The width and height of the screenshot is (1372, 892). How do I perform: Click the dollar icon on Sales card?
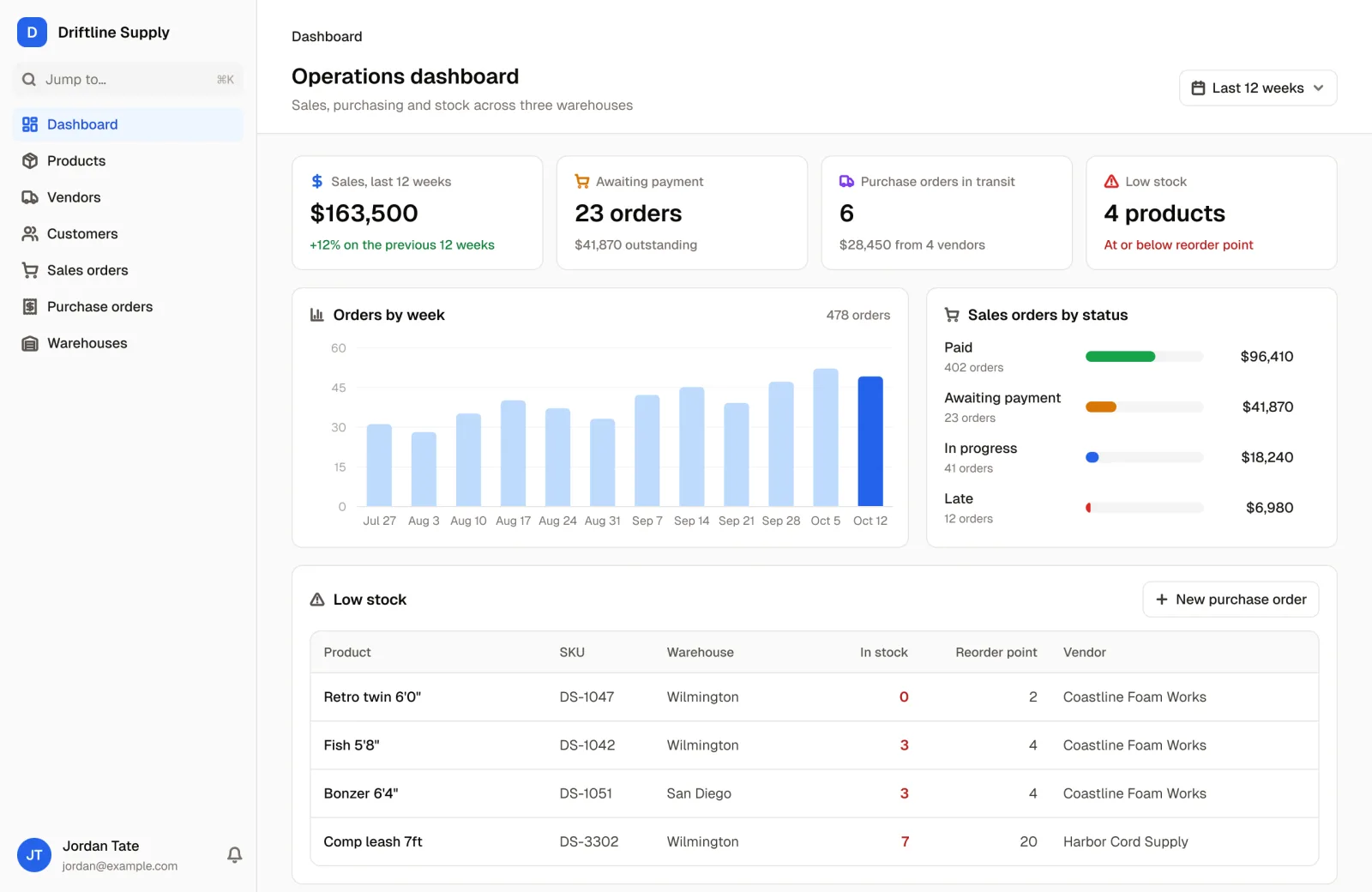coord(317,181)
